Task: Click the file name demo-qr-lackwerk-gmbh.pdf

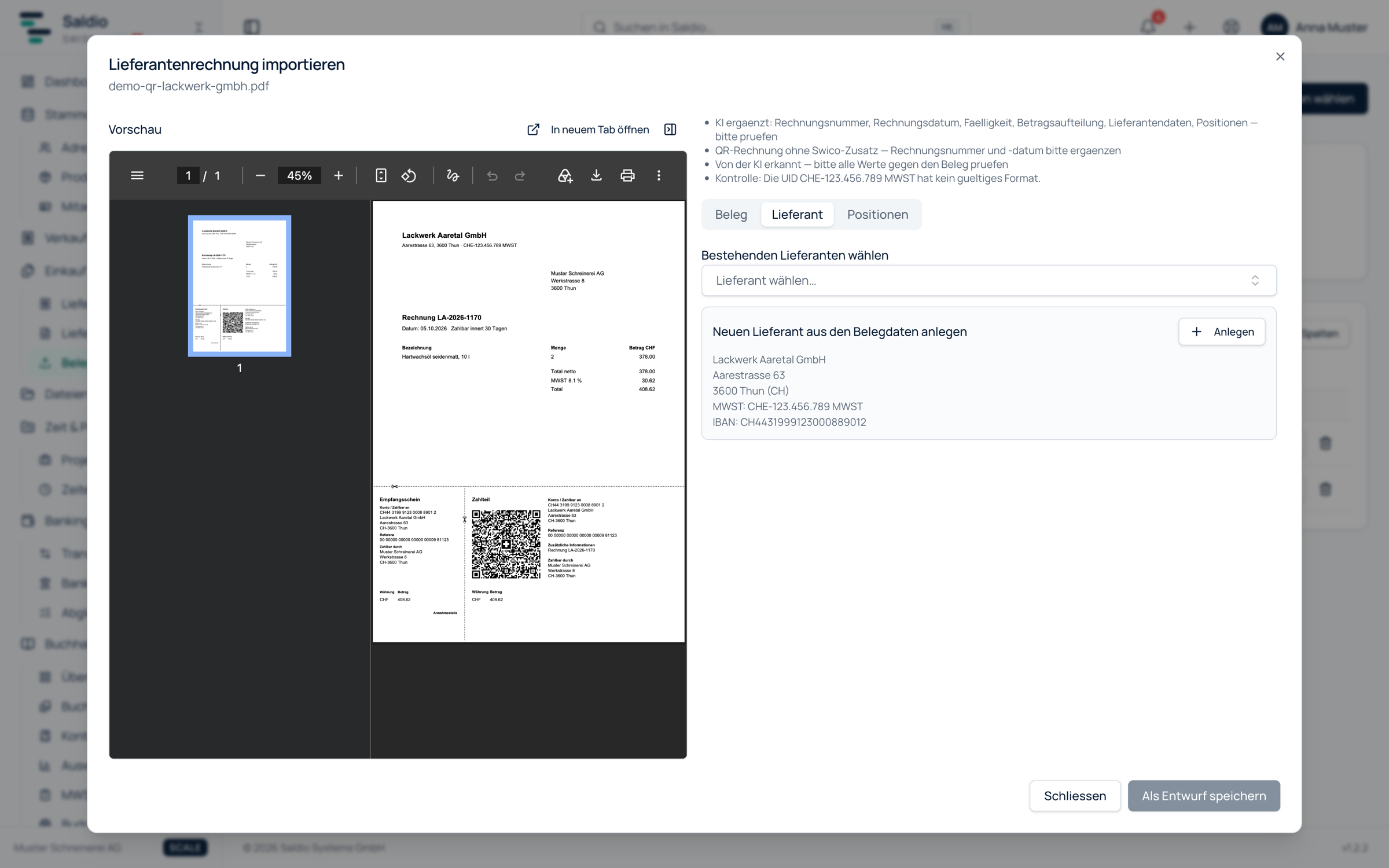Action: coord(189,86)
